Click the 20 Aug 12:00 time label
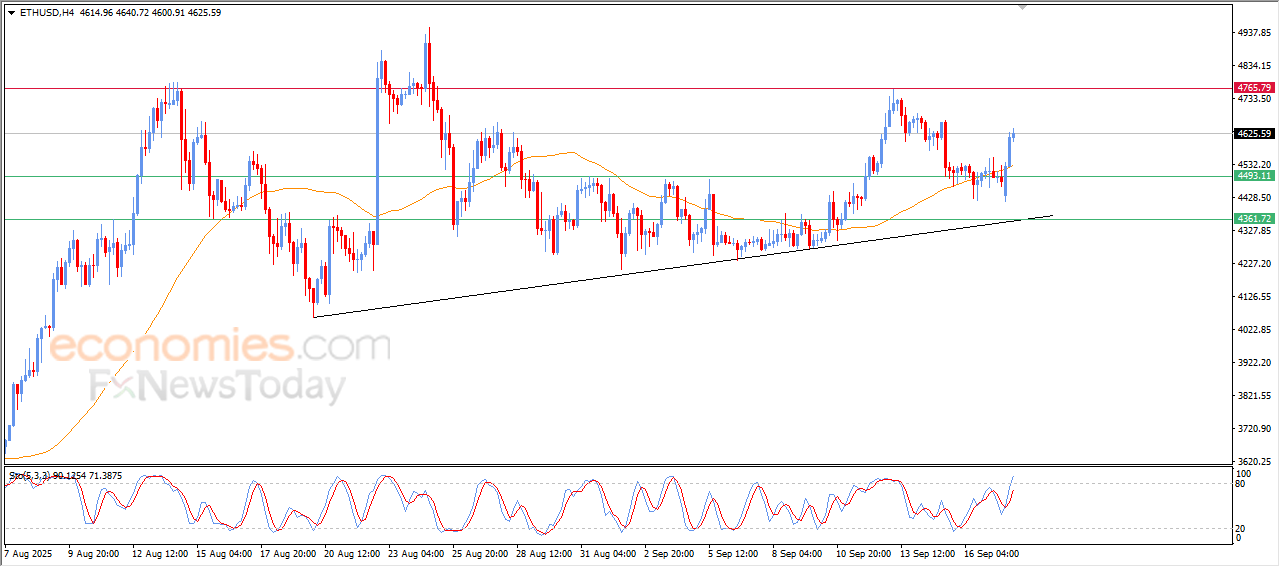 (352, 553)
